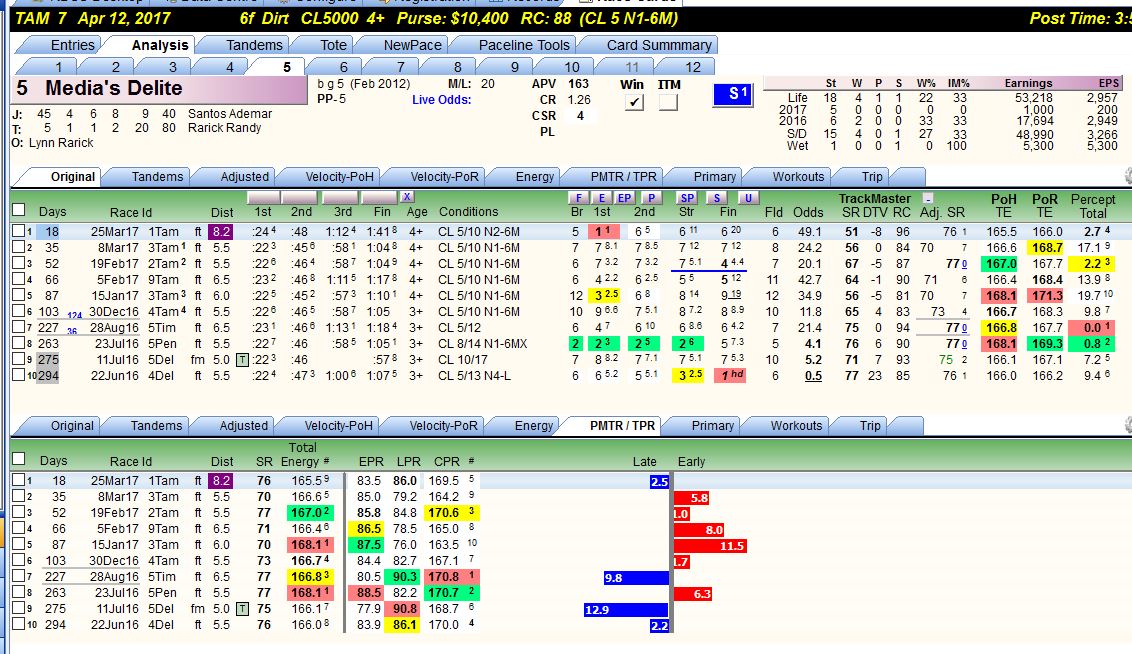Image resolution: width=1132 pixels, height=654 pixels.
Task: Check the box for 22Jun16 4Del lower row
Action: (x=19, y=624)
